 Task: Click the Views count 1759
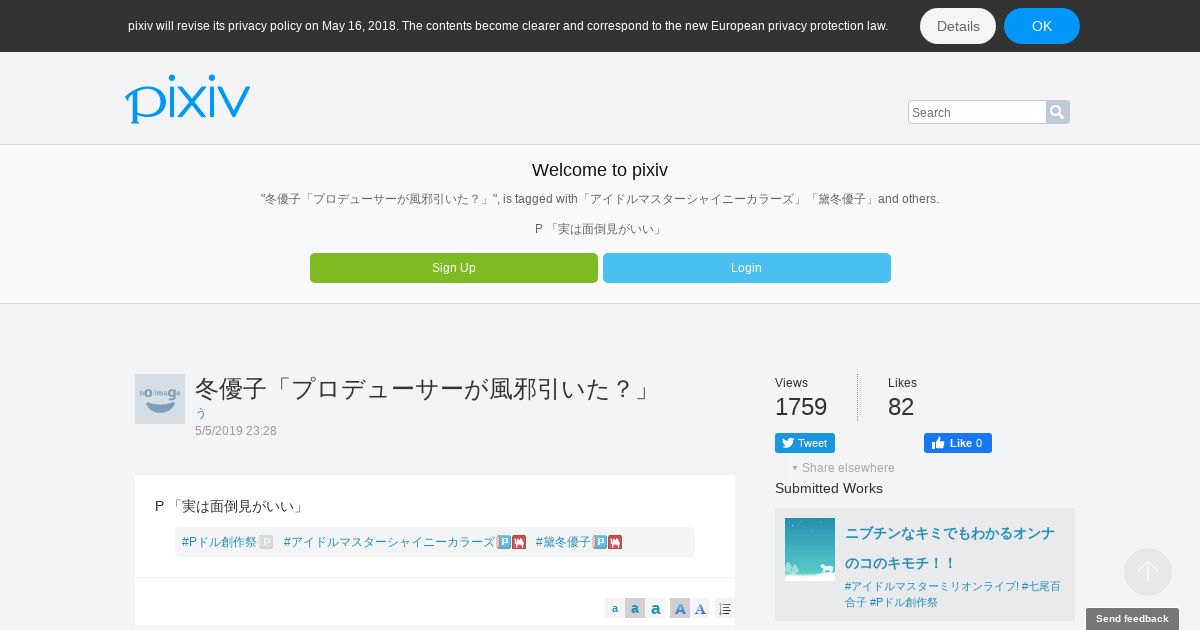point(801,407)
